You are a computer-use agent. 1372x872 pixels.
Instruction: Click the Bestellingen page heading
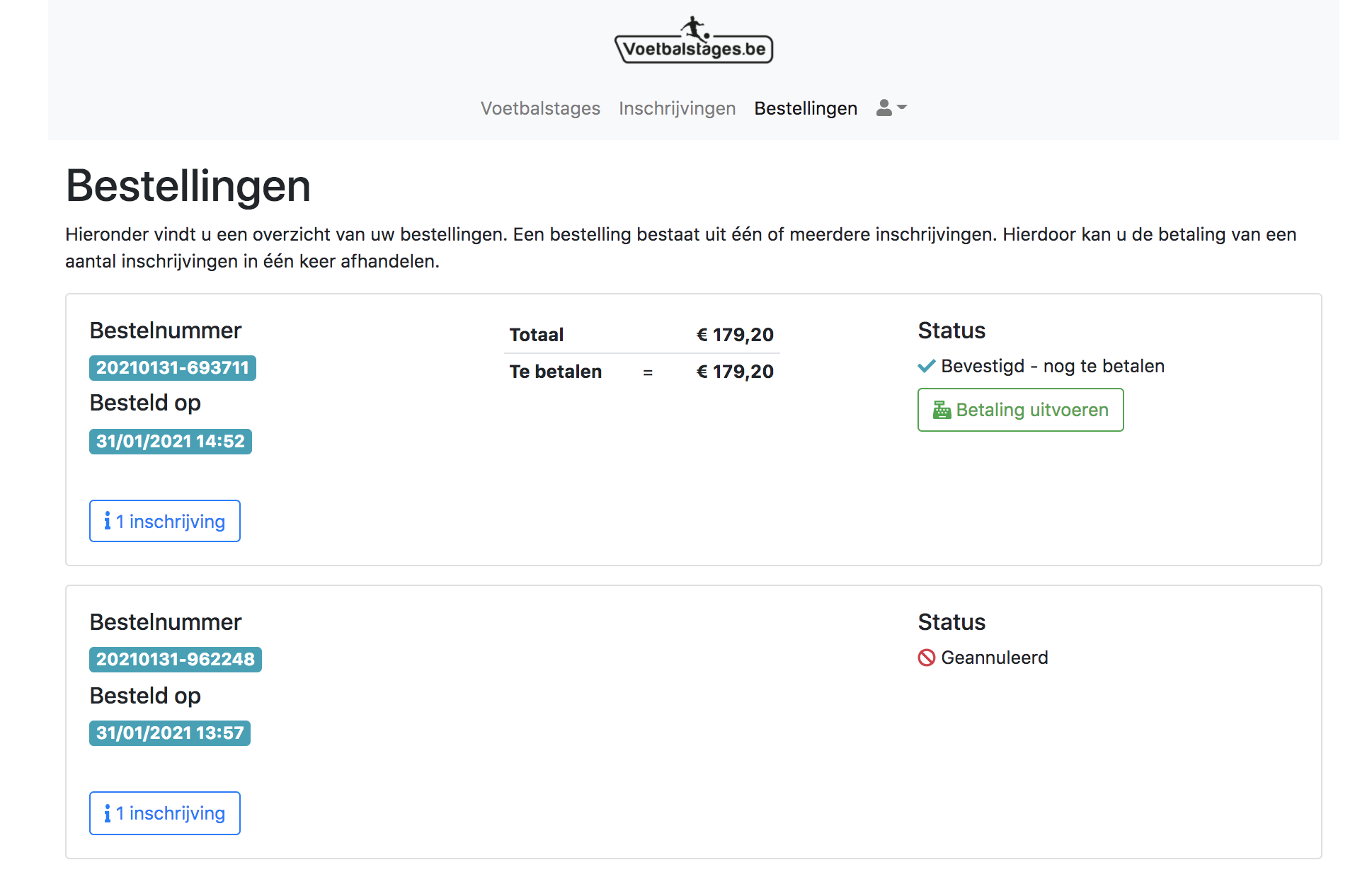coord(188,186)
